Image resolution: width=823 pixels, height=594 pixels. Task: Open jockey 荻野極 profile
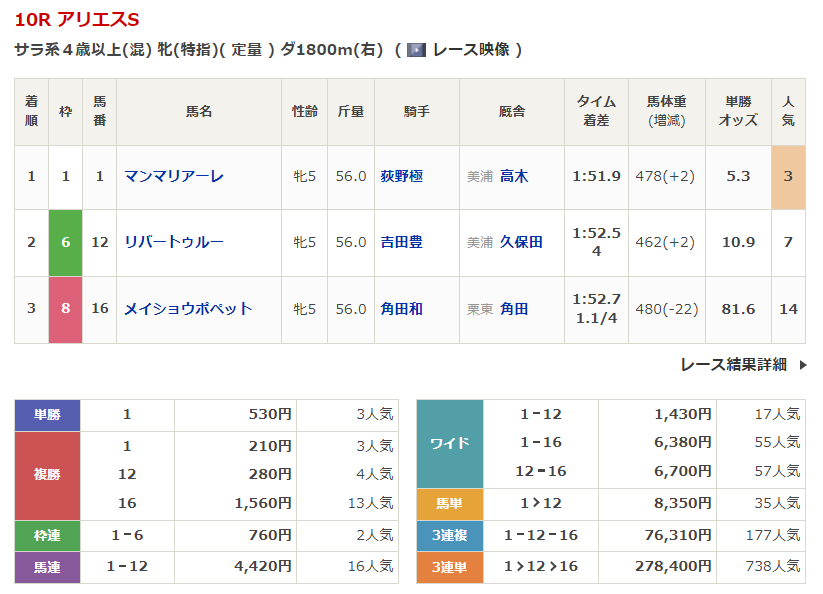click(401, 176)
